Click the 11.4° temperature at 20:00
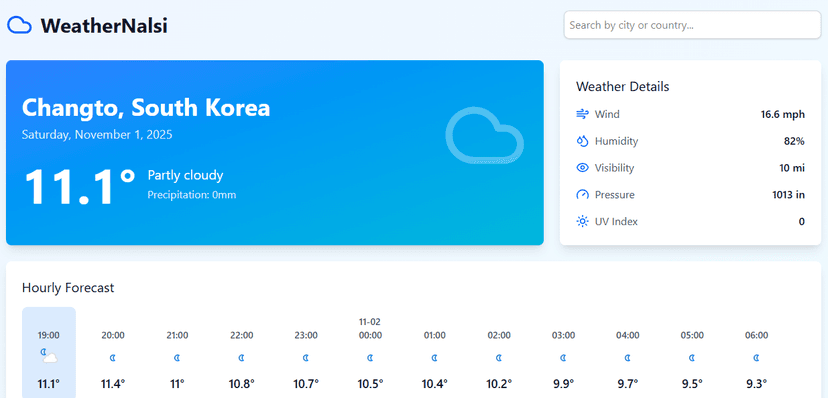Image resolution: width=828 pixels, height=398 pixels. click(x=113, y=384)
